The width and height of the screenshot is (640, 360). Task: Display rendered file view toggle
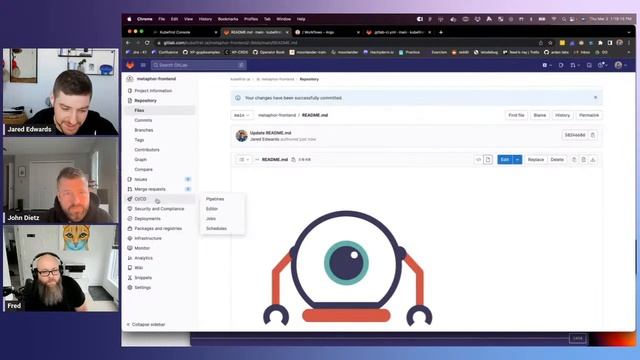(x=488, y=160)
